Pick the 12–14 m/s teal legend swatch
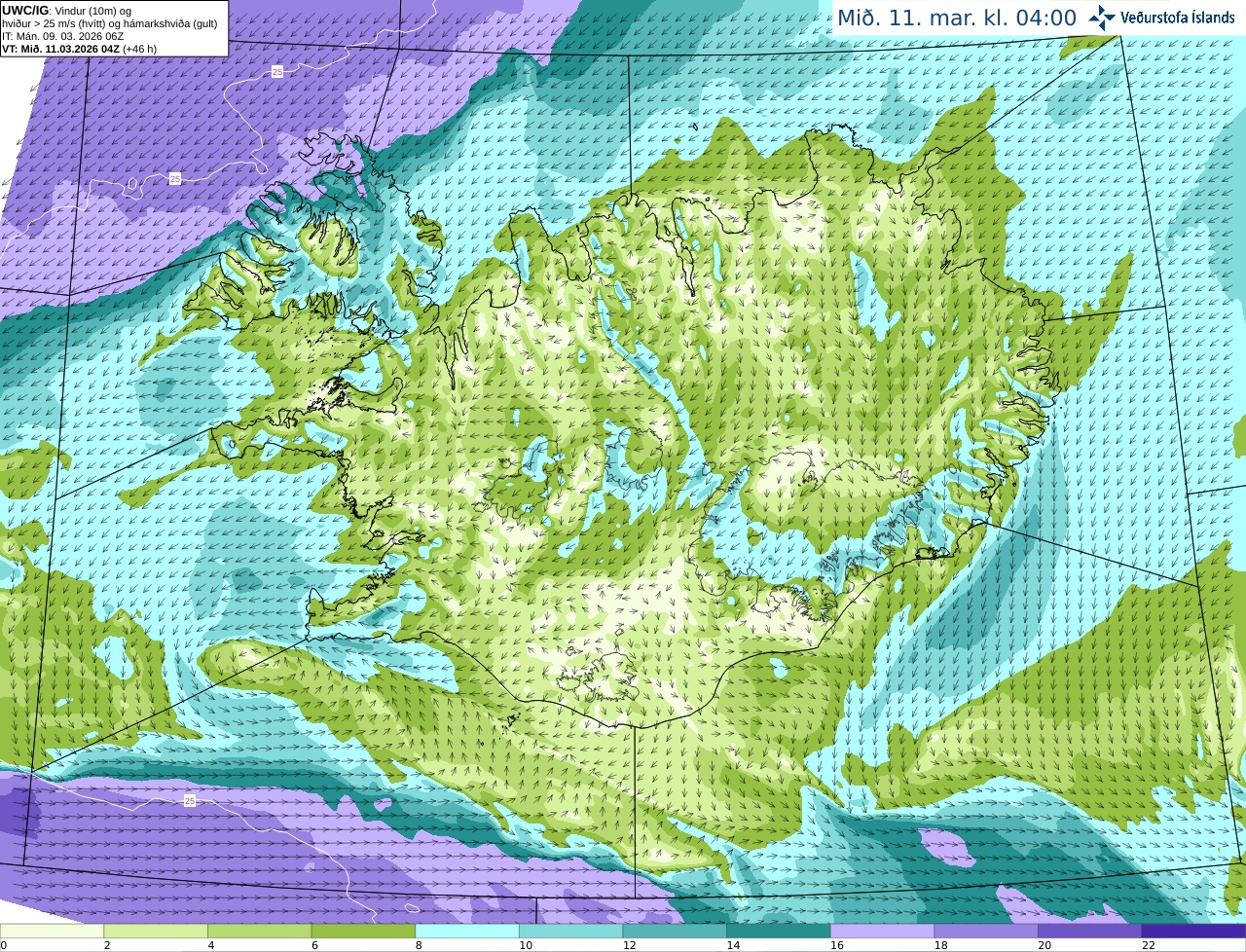 [675, 931]
